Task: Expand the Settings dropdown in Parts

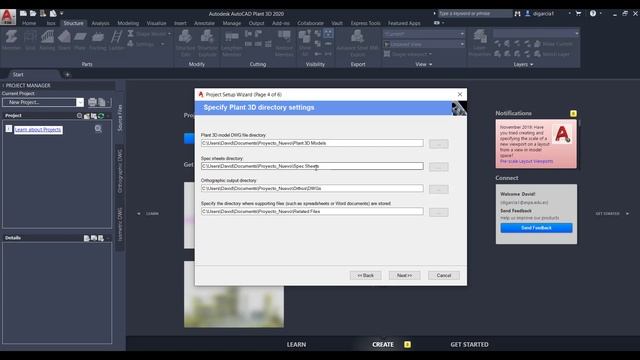Action: [x=162, y=44]
